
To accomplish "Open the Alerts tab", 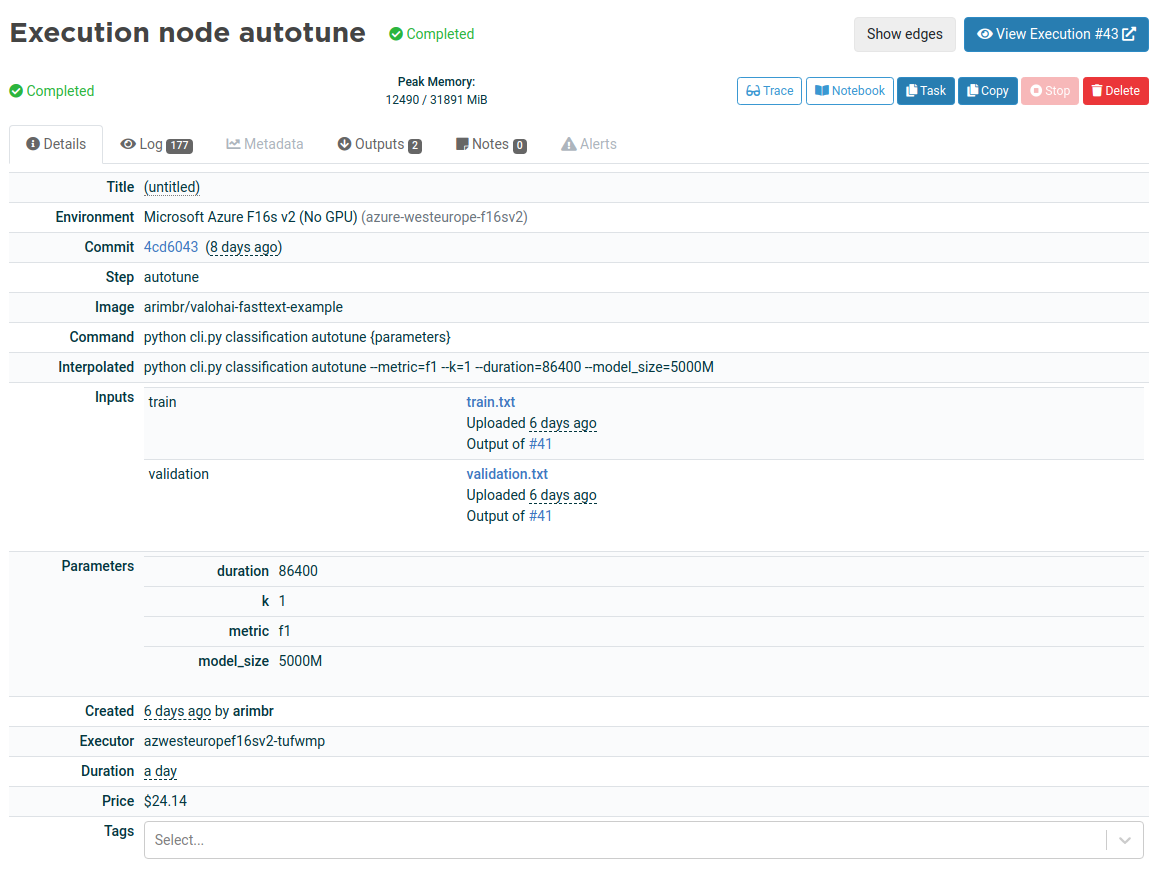I will coord(589,144).
